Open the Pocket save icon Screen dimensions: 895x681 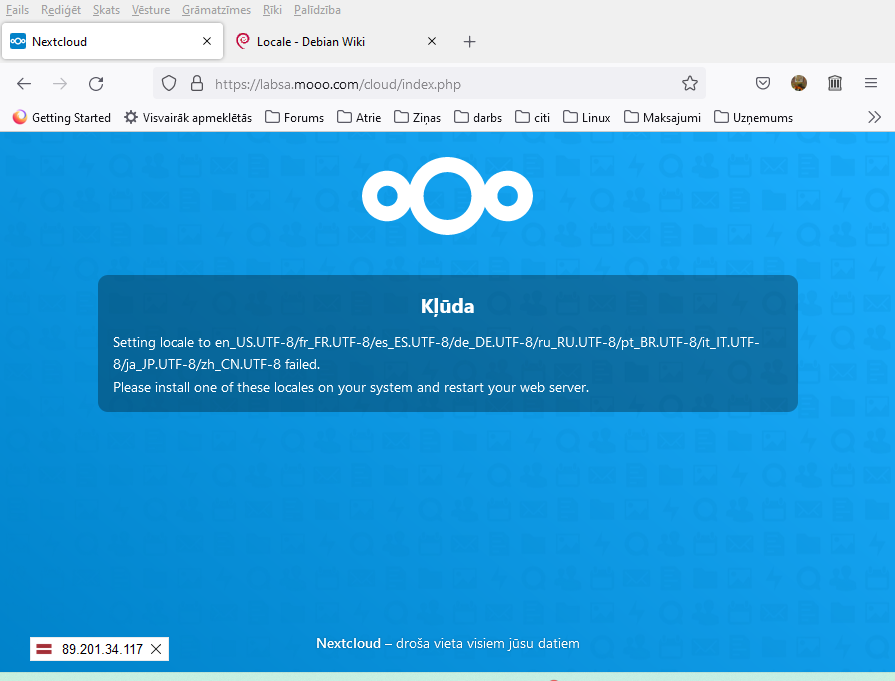coord(762,84)
